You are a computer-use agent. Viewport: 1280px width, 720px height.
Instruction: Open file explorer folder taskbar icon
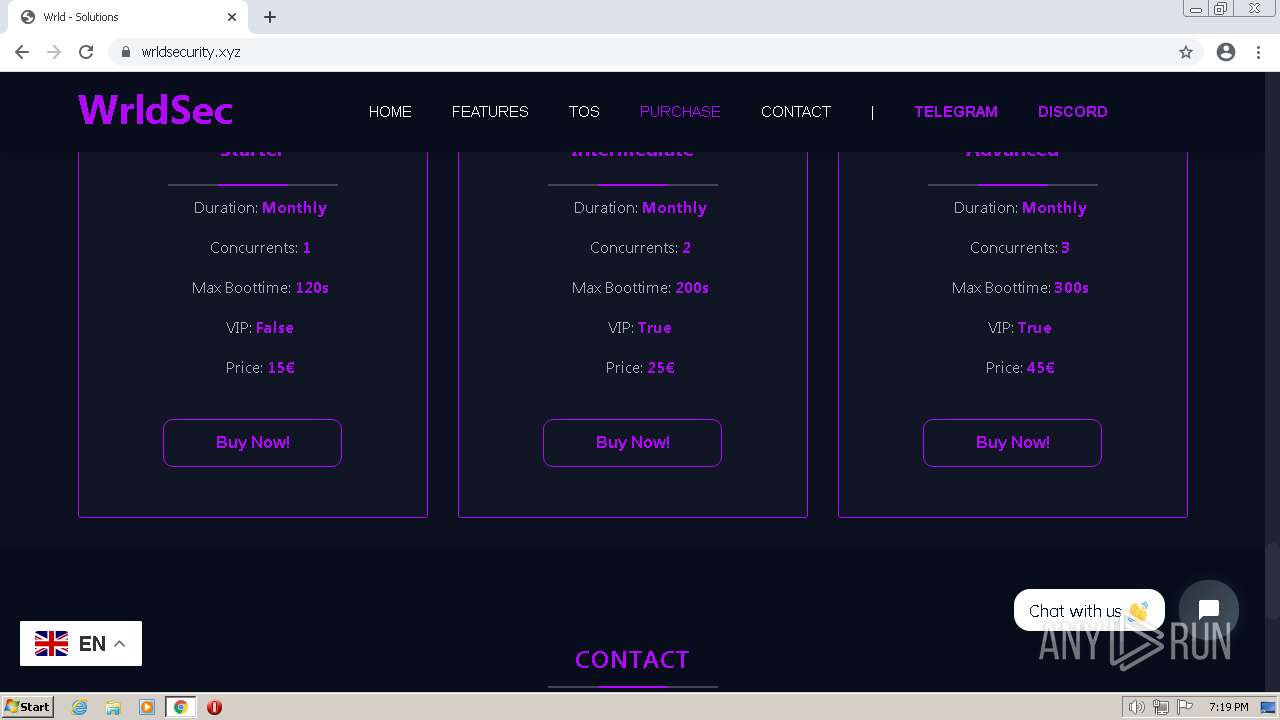pos(113,707)
